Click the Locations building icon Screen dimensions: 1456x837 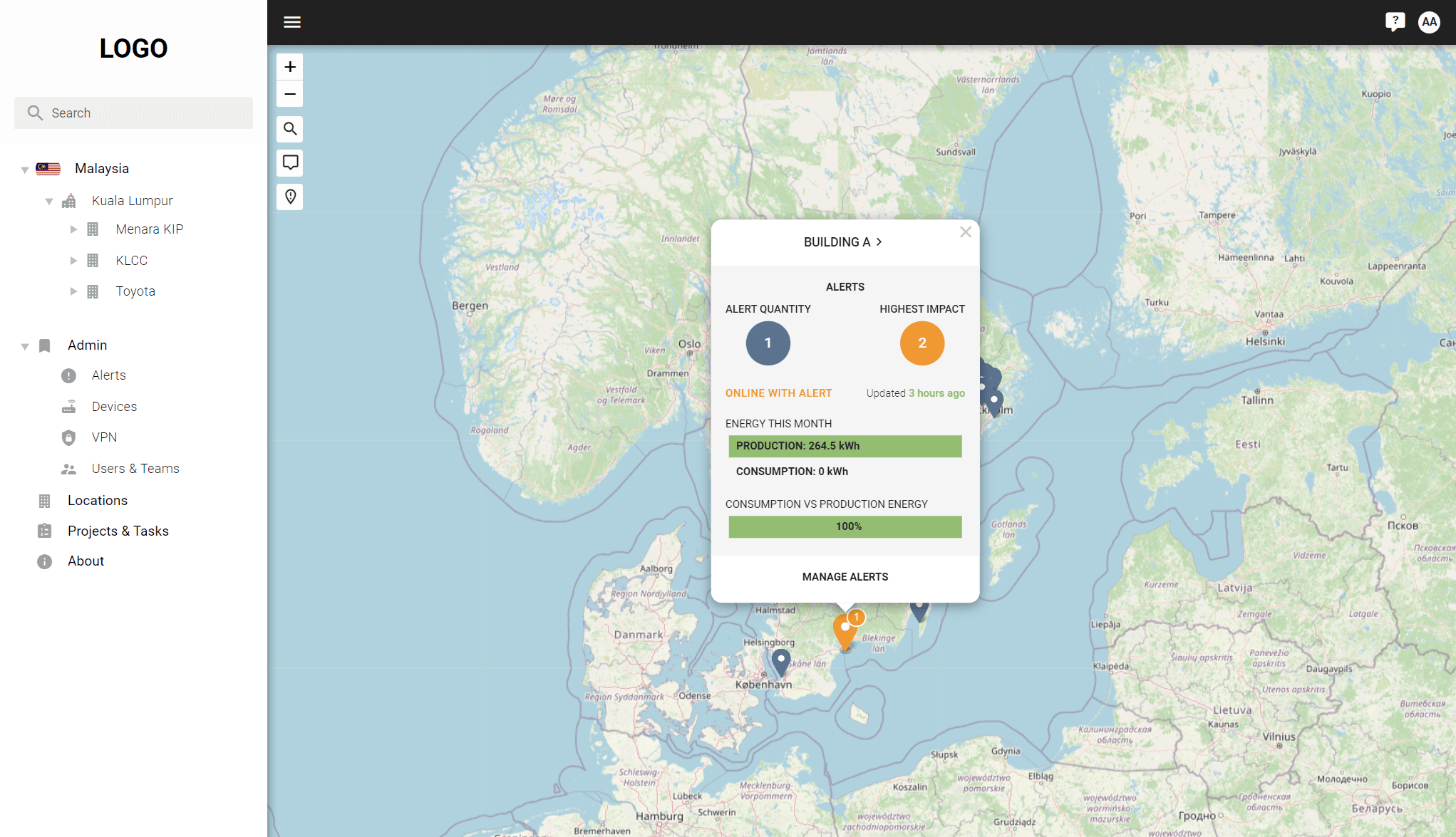point(45,501)
